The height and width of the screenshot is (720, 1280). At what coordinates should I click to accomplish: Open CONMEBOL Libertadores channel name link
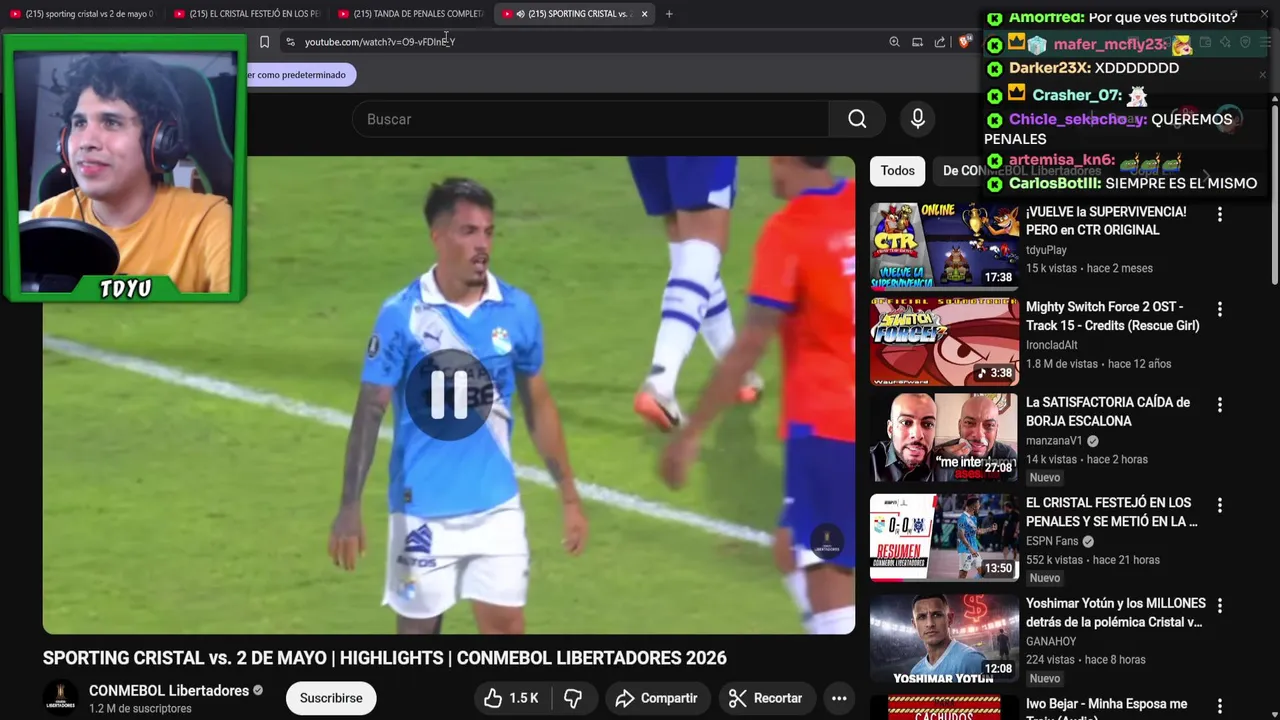169,691
